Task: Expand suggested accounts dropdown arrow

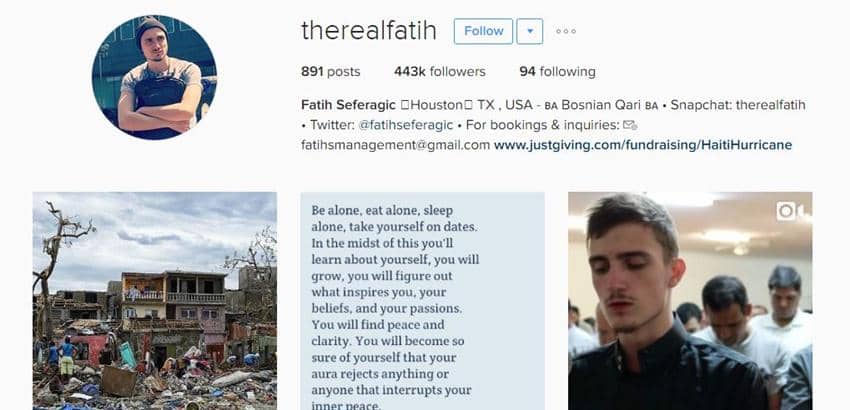Action: point(530,31)
